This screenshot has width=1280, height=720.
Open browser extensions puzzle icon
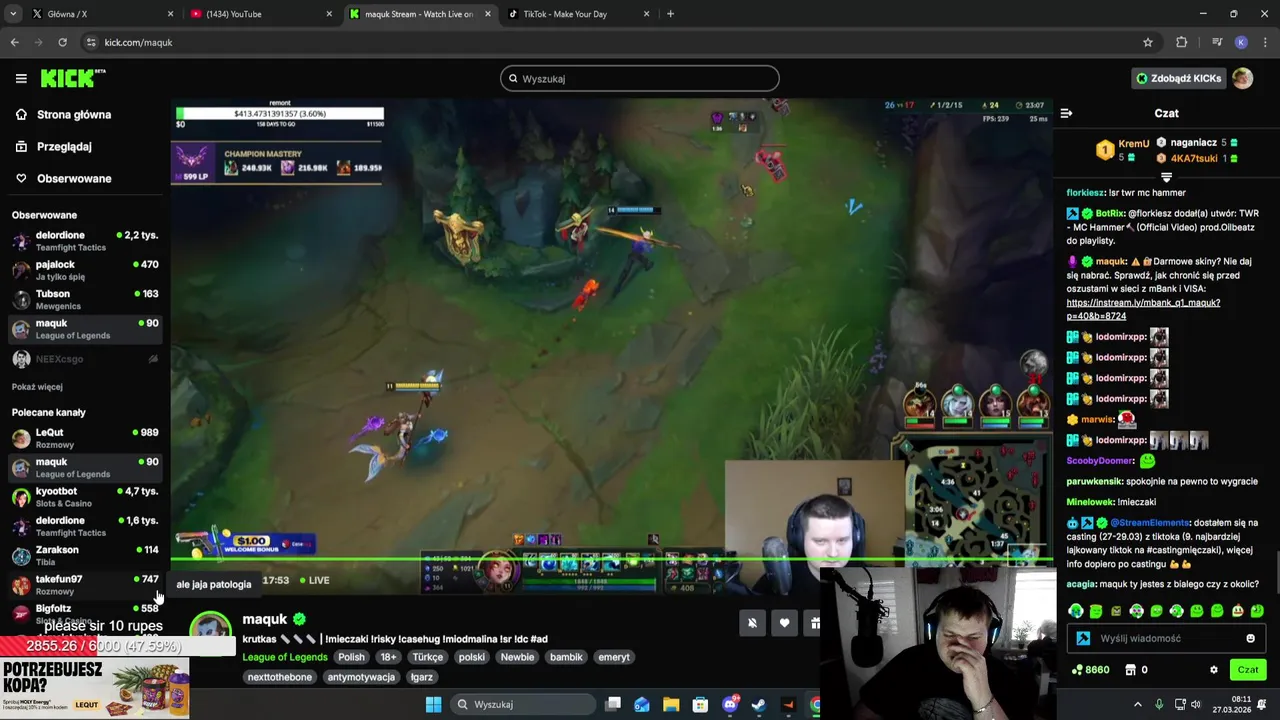(1182, 42)
